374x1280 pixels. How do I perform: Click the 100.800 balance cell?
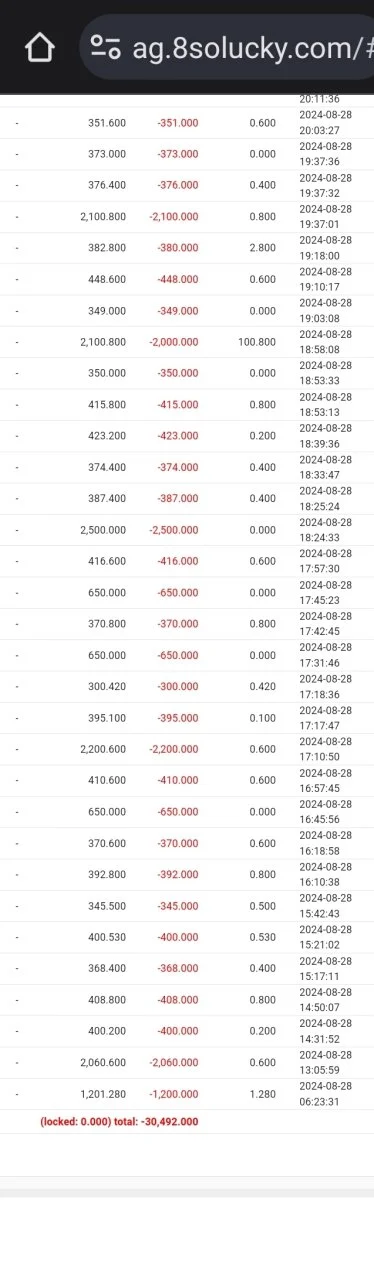click(x=259, y=342)
